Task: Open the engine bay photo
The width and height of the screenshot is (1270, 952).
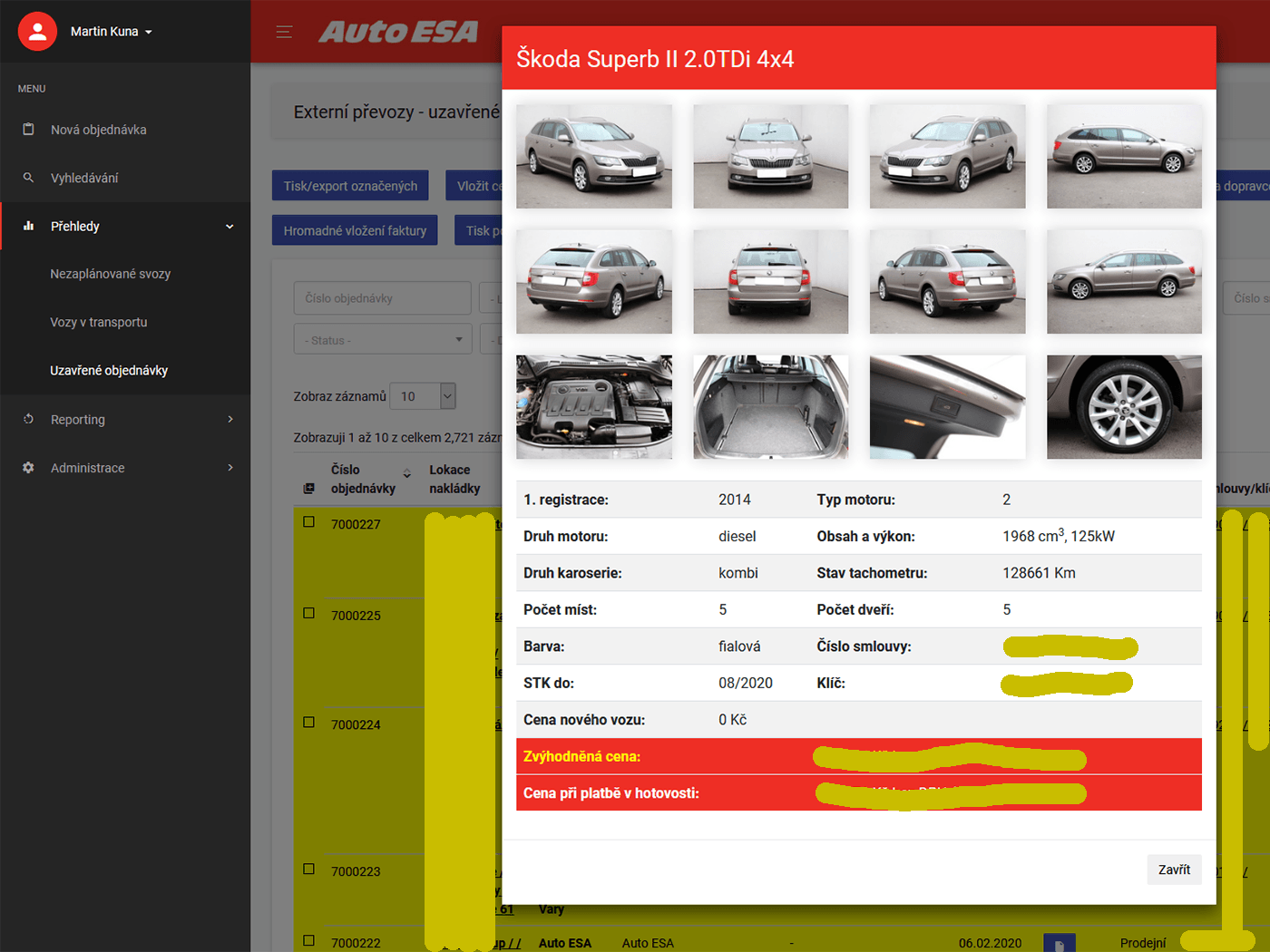Action: pos(594,407)
